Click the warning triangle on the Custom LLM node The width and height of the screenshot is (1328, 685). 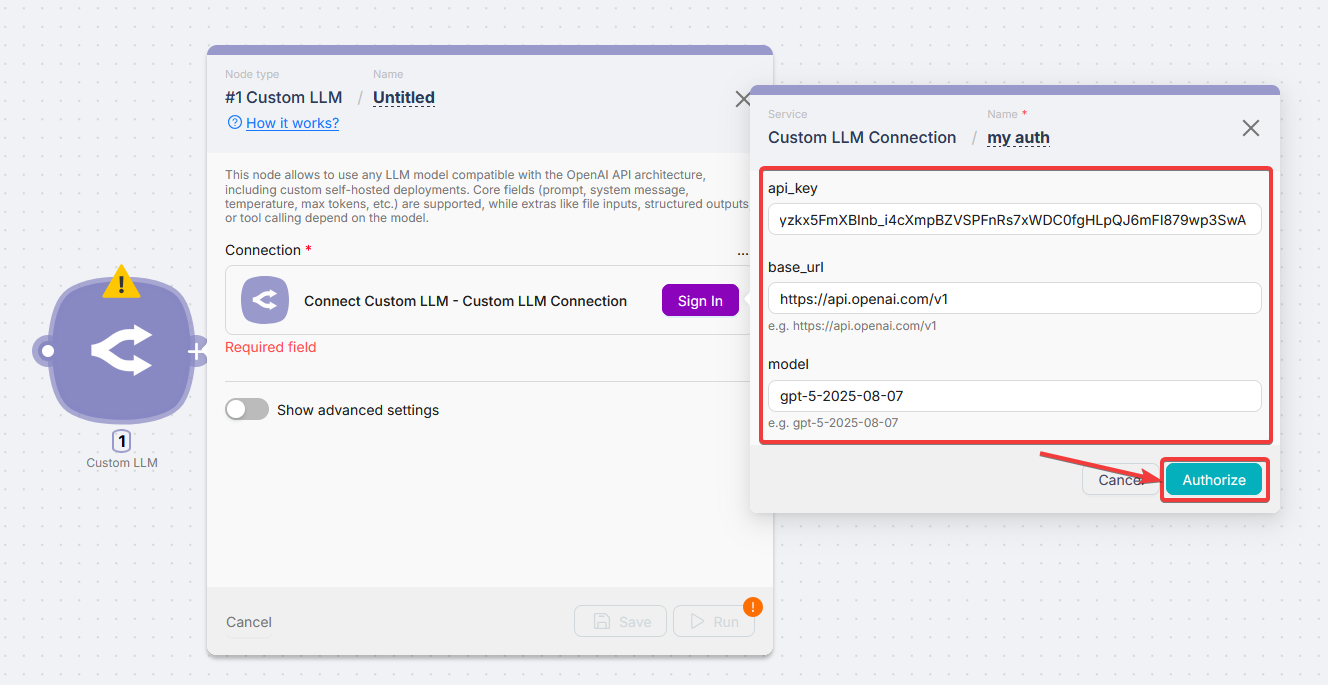tap(120, 283)
